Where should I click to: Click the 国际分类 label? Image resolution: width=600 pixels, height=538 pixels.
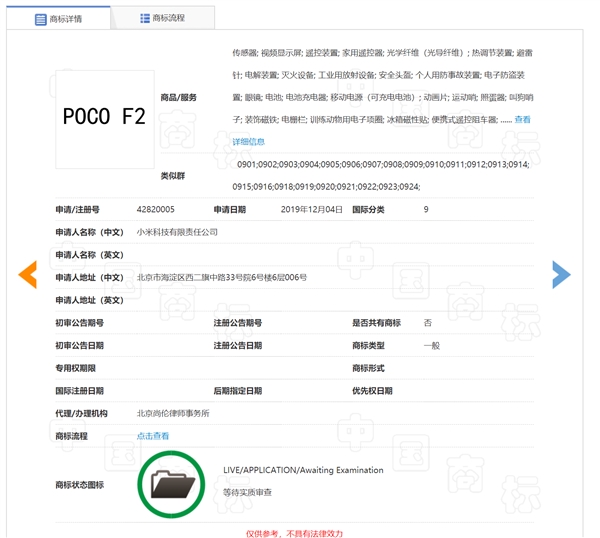click(368, 210)
